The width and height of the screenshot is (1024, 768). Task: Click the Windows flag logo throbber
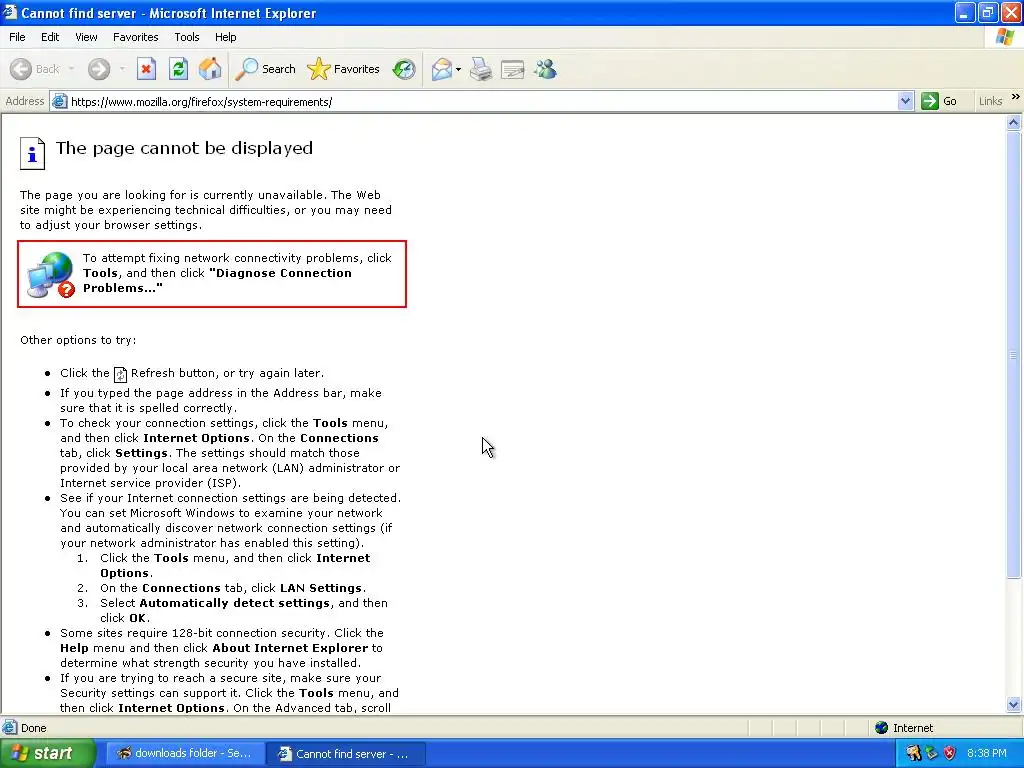click(1006, 37)
